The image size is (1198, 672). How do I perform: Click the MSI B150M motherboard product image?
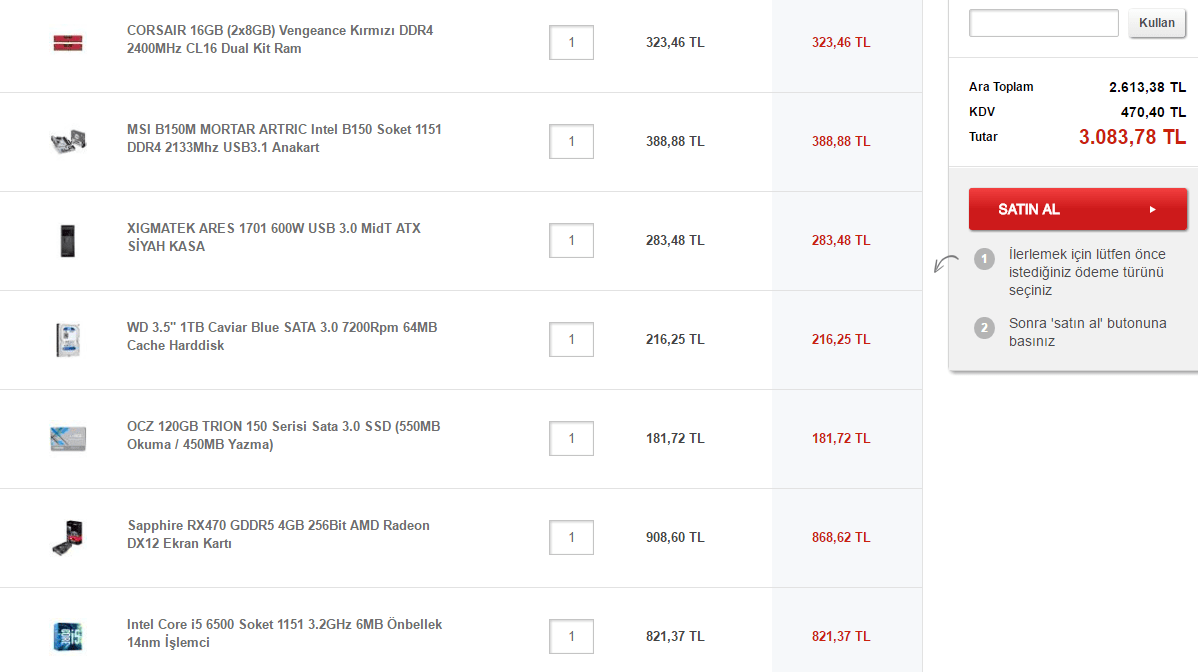coord(68,141)
